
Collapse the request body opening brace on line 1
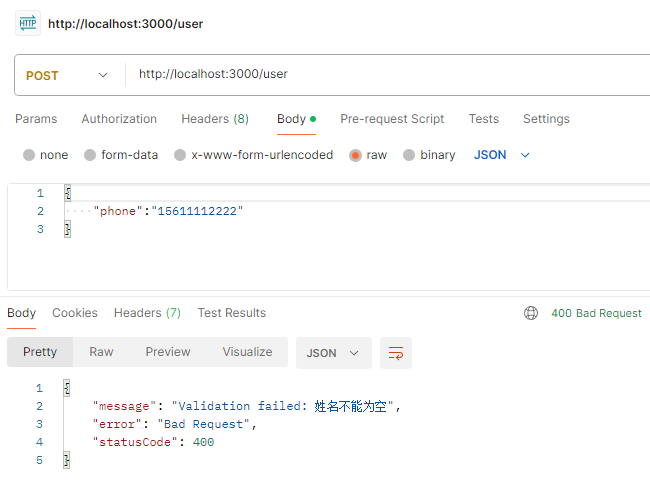(x=68, y=193)
